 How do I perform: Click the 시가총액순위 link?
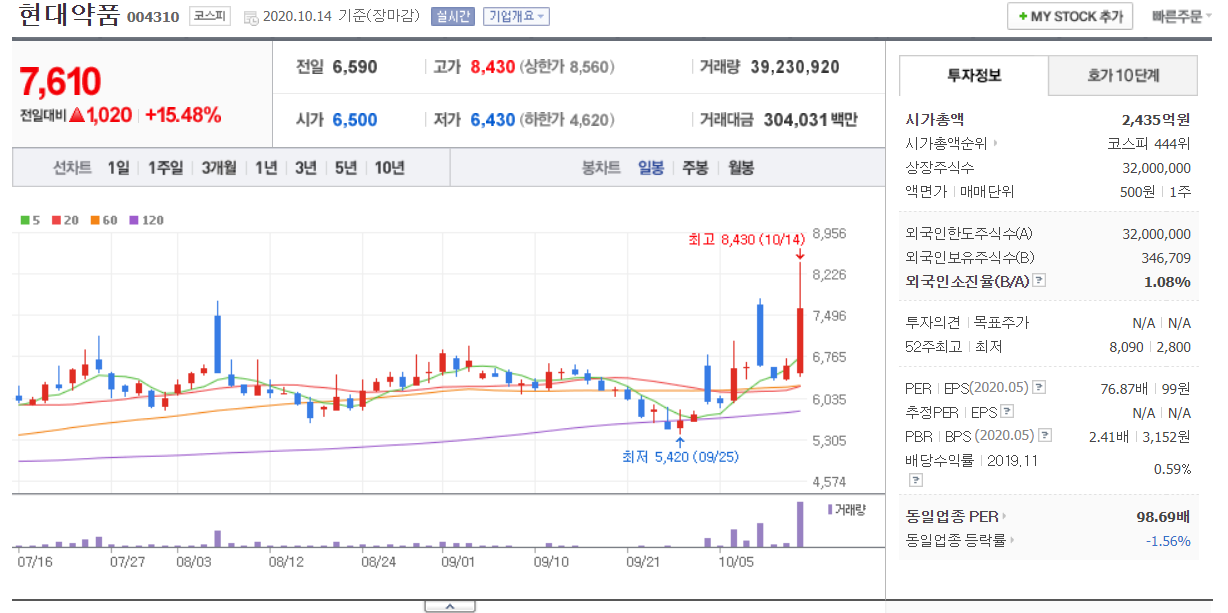click(x=947, y=144)
